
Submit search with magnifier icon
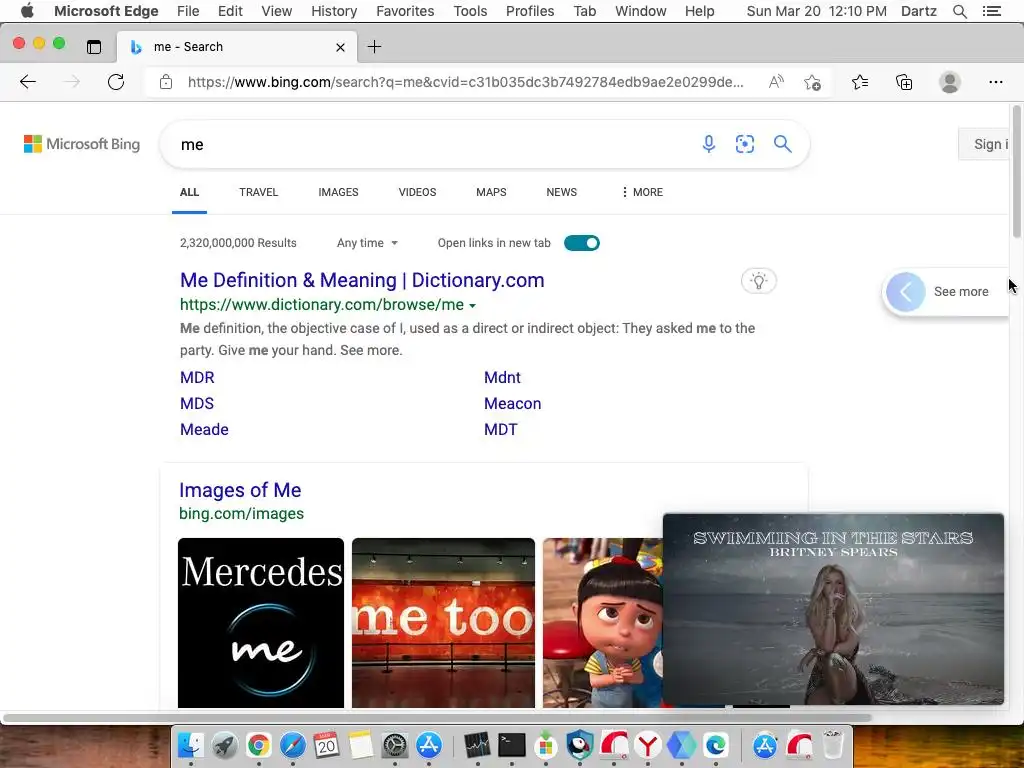click(x=782, y=144)
